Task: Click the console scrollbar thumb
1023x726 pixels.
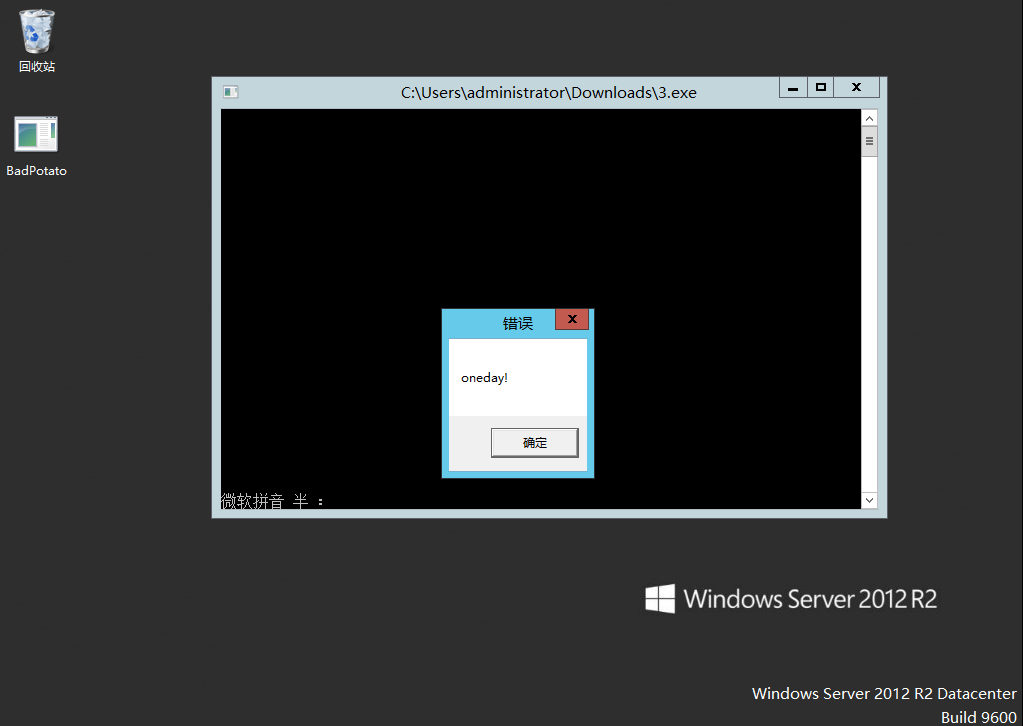Action: (868, 142)
